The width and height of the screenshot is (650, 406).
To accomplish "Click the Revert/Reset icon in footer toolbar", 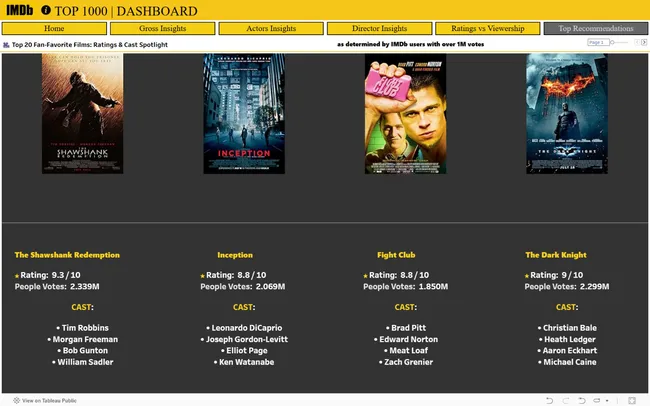I will (x=582, y=401).
